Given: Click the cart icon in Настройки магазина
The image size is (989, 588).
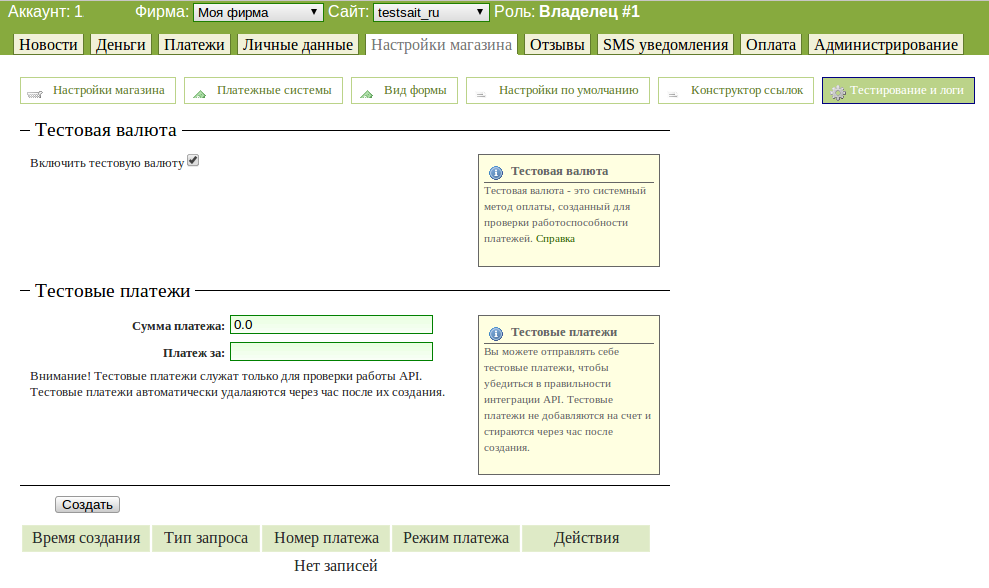Looking at the screenshot, I should pyautogui.click(x=35, y=92).
